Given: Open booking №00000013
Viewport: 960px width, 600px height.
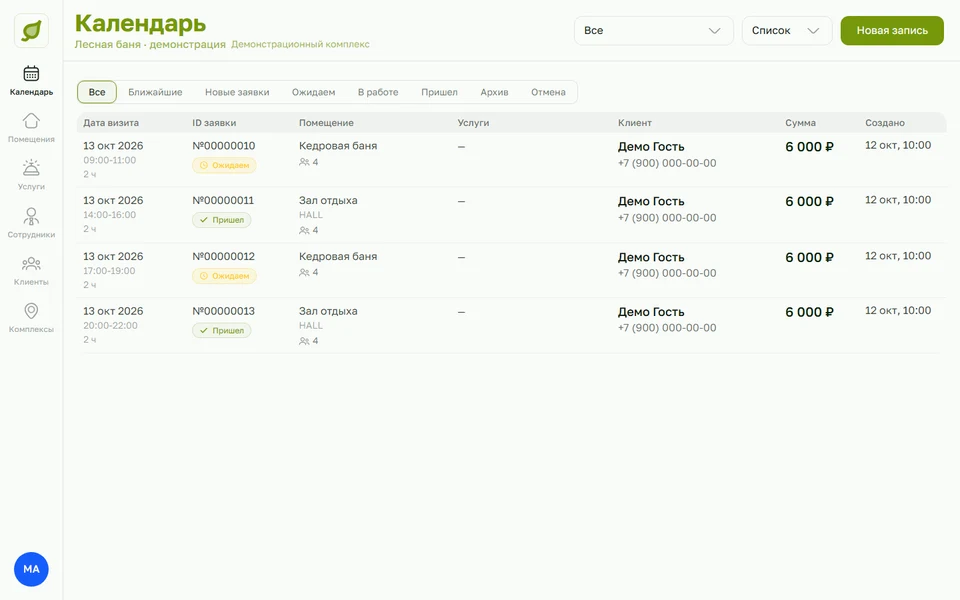Looking at the screenshot, I should [223, 311].
